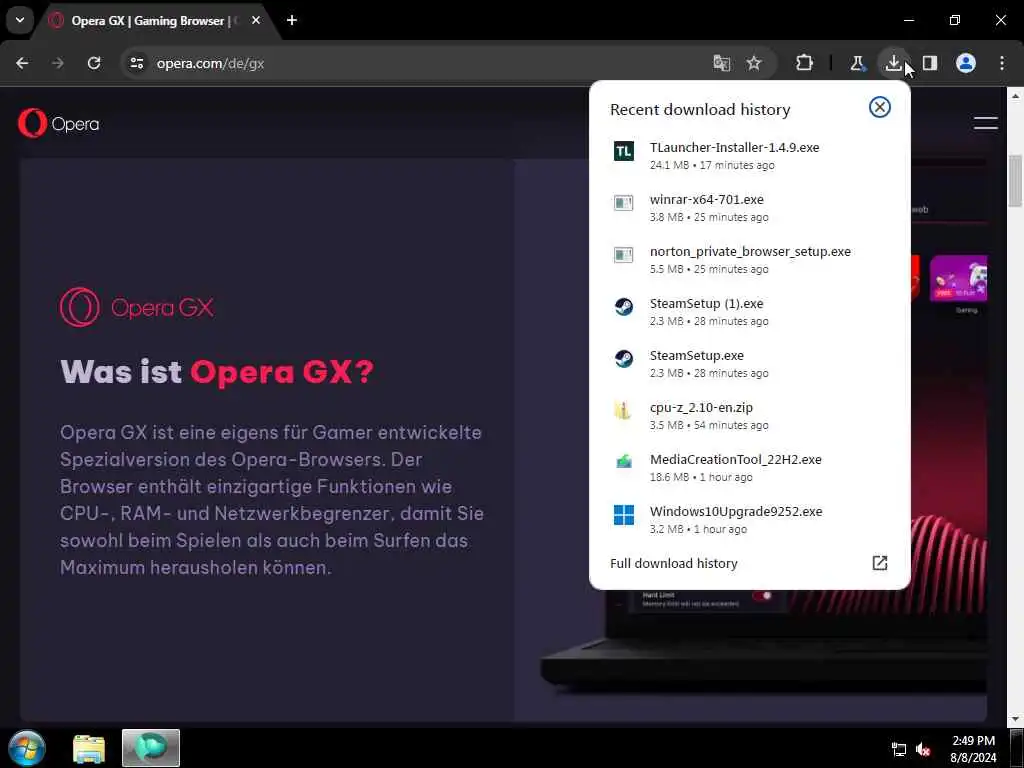Click the winrar-x64-701.exe file icon

coord(624,203)
